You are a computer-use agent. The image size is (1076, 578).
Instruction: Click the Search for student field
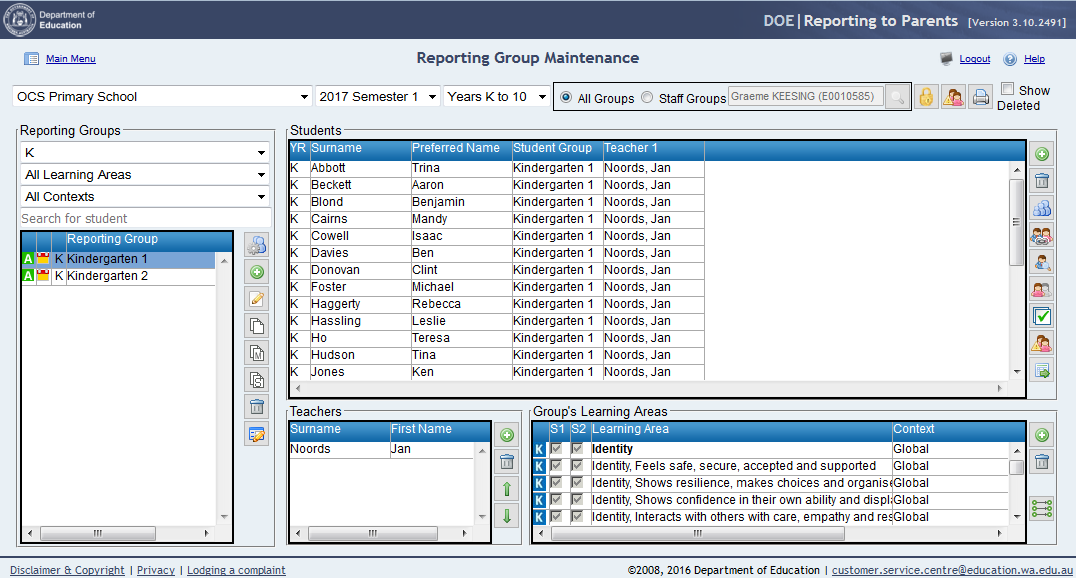[145, 218]
